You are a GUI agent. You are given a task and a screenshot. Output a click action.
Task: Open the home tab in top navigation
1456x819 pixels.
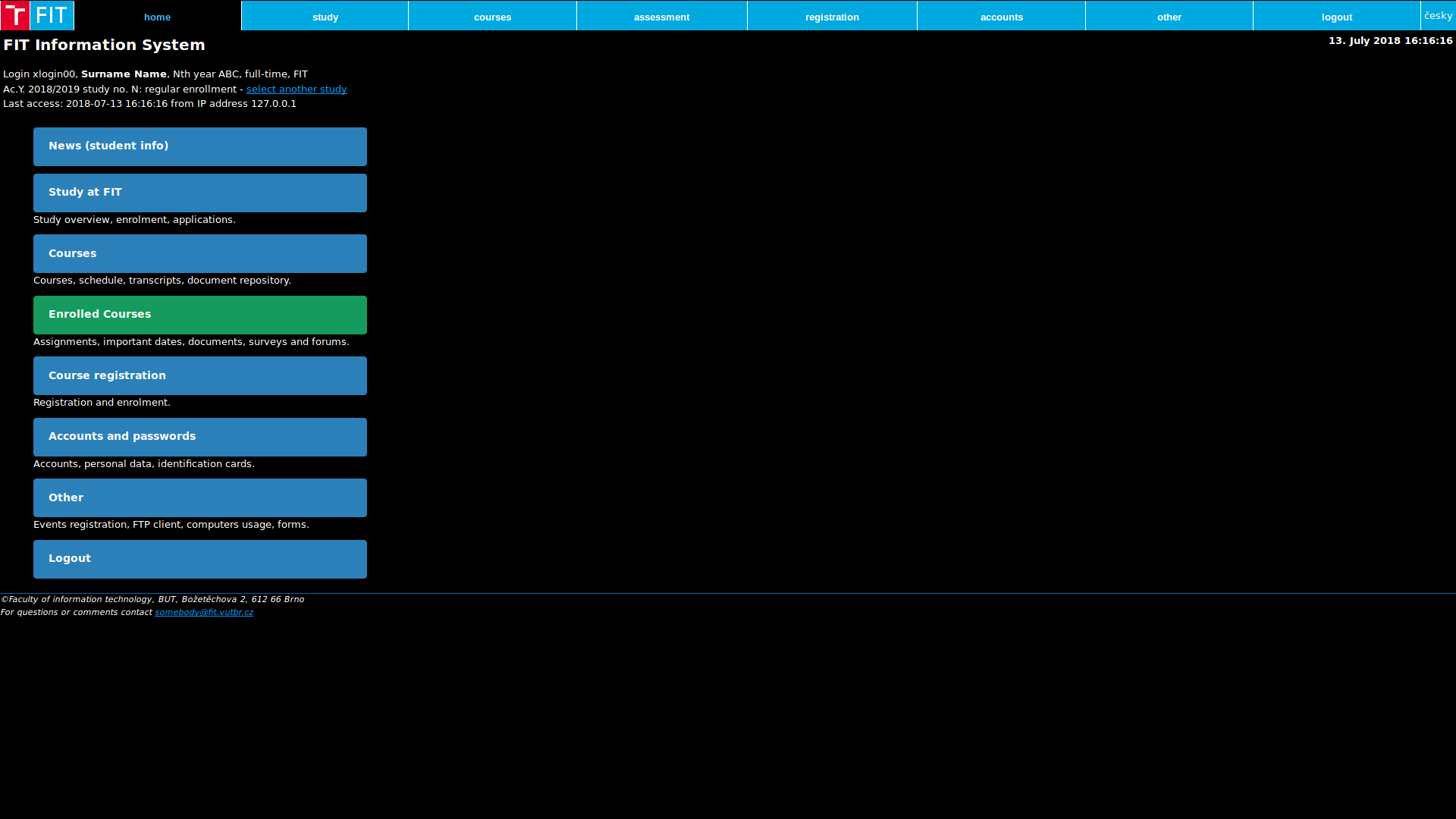coord(157,17)
